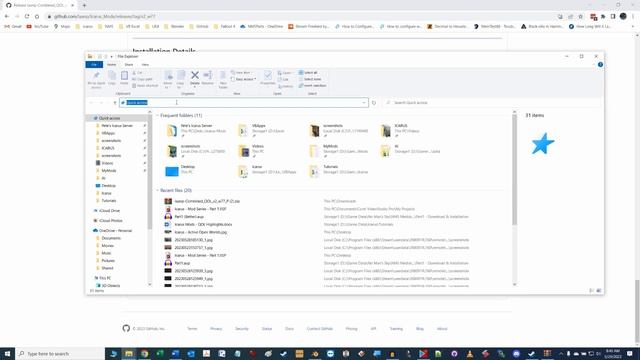Collapse the Recent files section
Image resolution: width=640 pixels, height=360 pixels.
pyautogui.click(x=158, y=191)
